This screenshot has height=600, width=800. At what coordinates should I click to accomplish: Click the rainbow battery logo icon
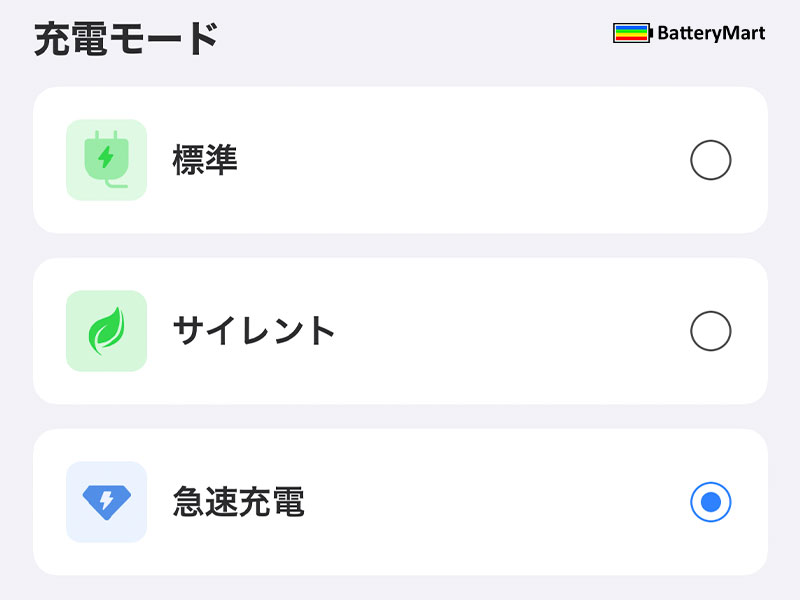pos(632,33)
